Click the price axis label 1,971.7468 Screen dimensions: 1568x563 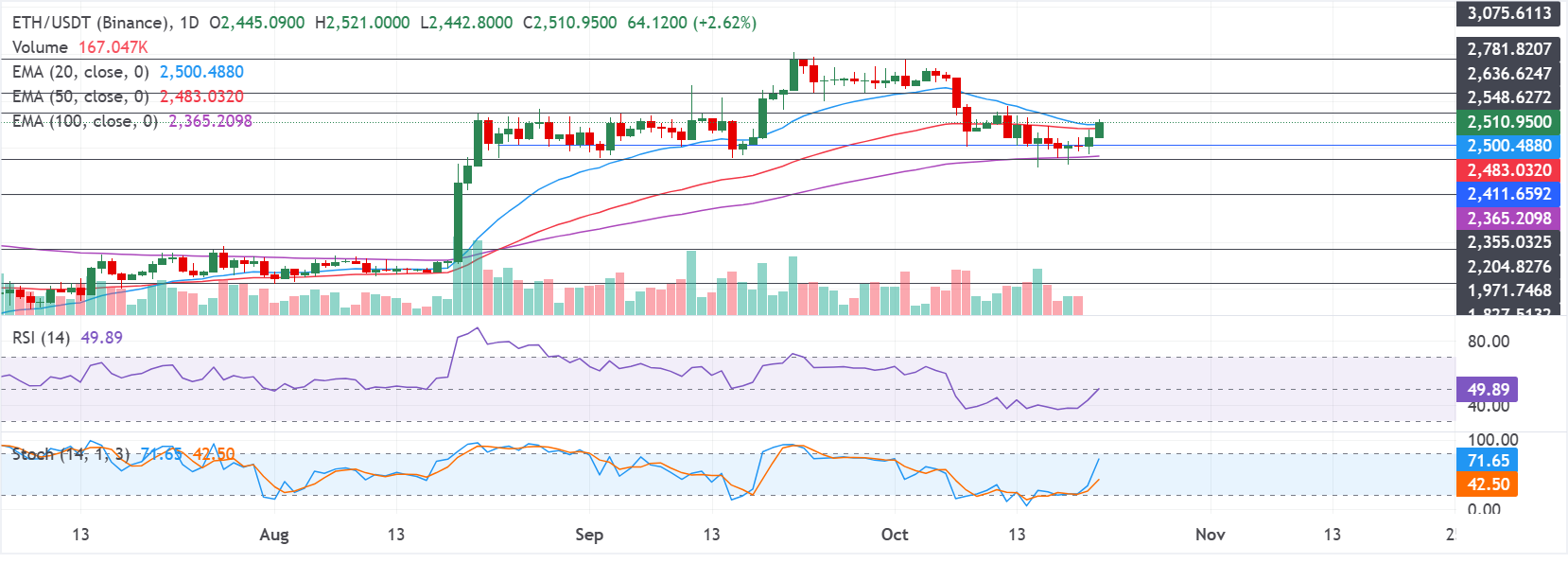click(x=1509, y=290)
